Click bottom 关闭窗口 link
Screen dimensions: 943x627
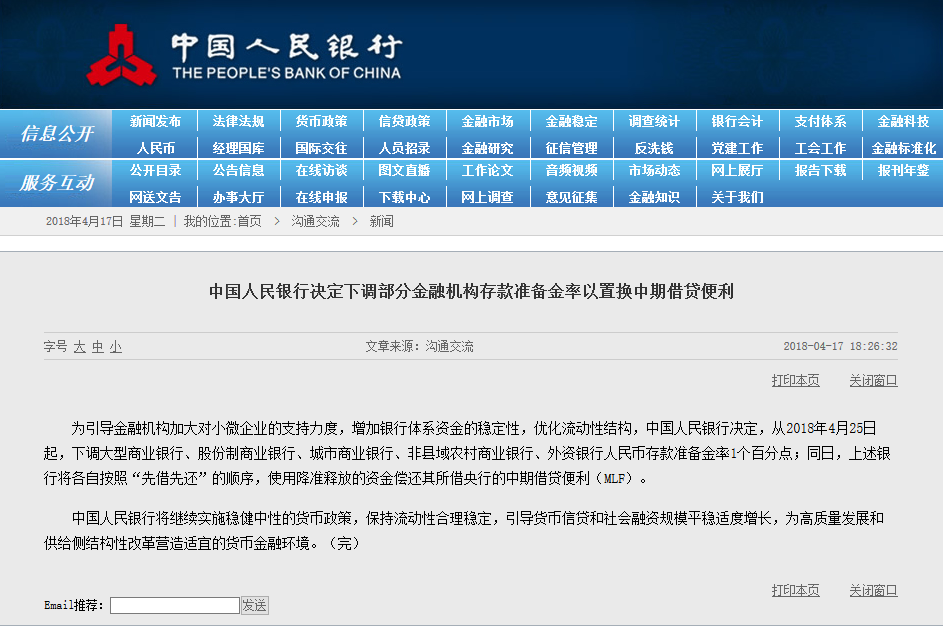(873, 590)
